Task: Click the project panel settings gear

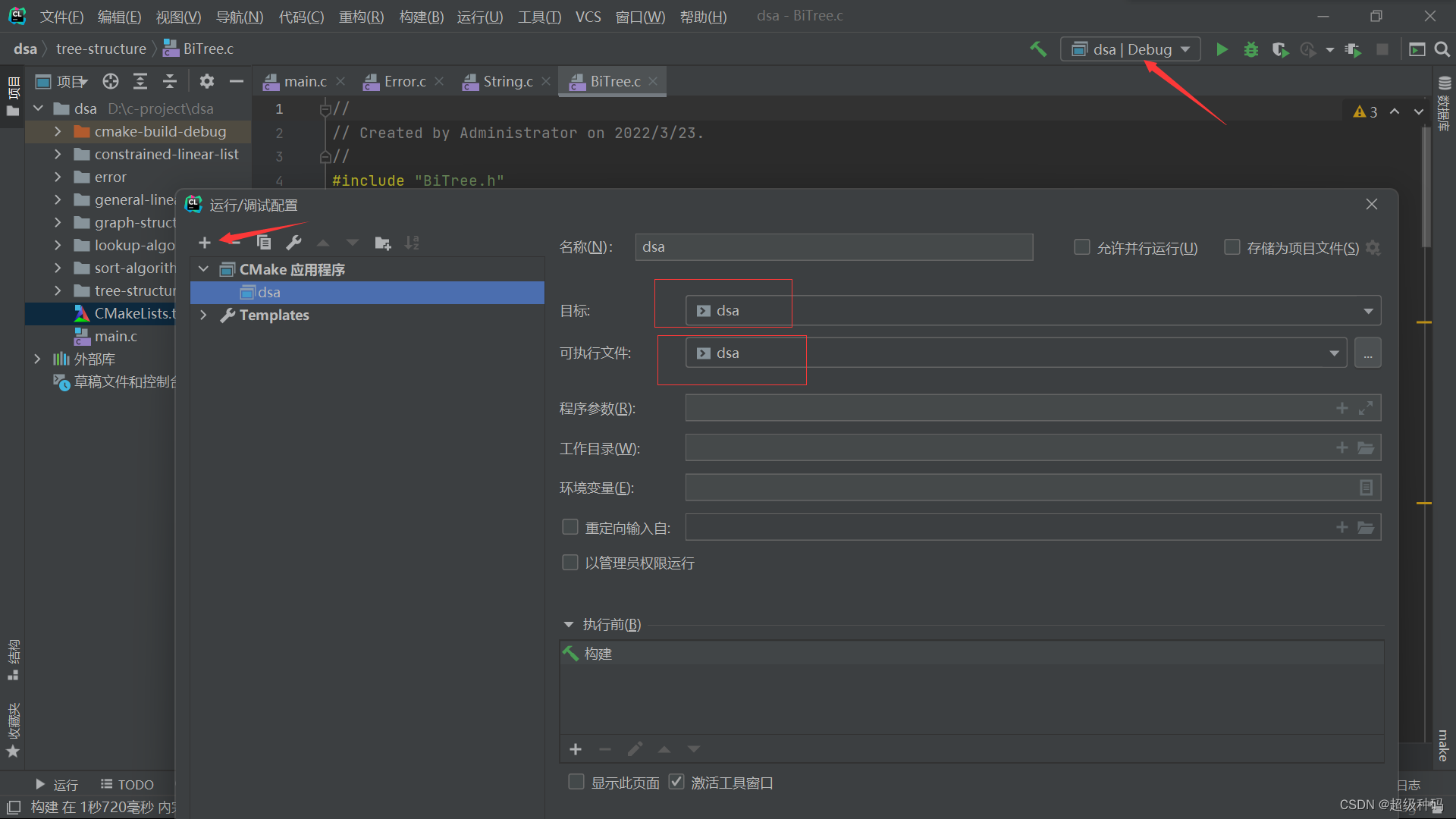Action: click(207, 81)
